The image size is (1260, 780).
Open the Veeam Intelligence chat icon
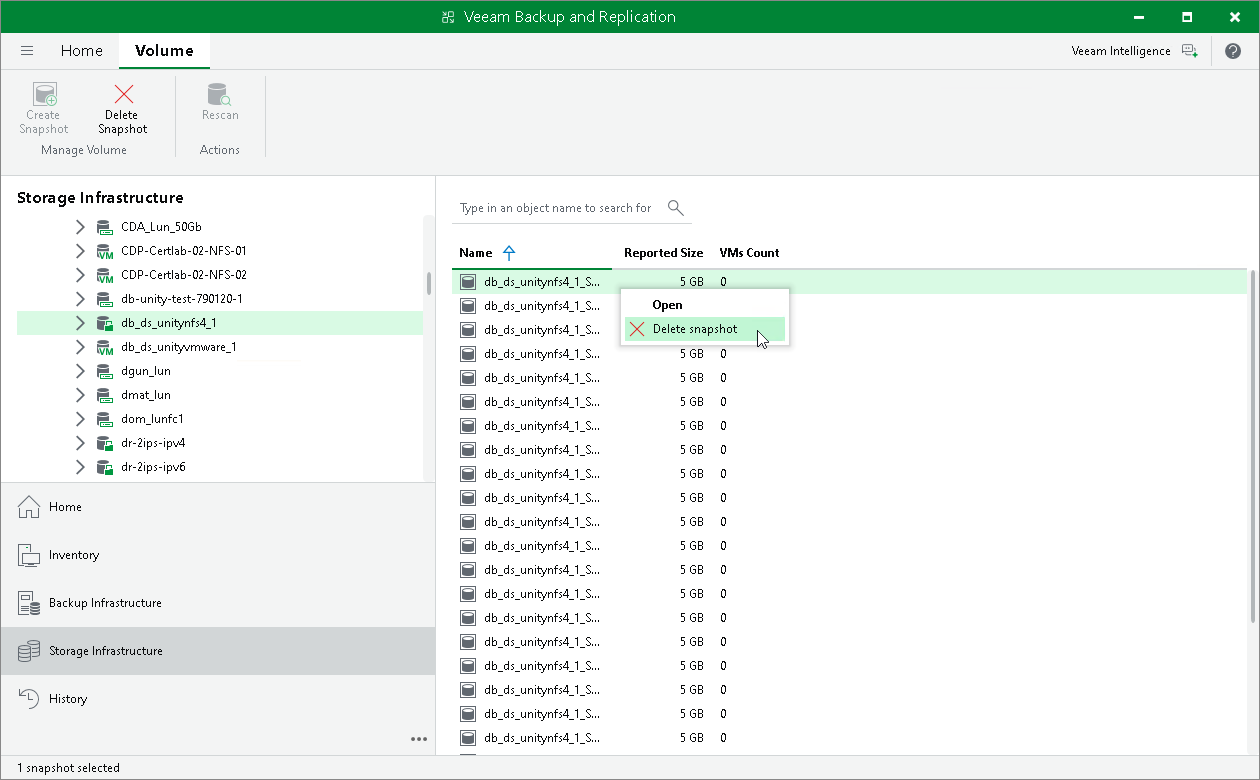click(x=1189, y=51)
